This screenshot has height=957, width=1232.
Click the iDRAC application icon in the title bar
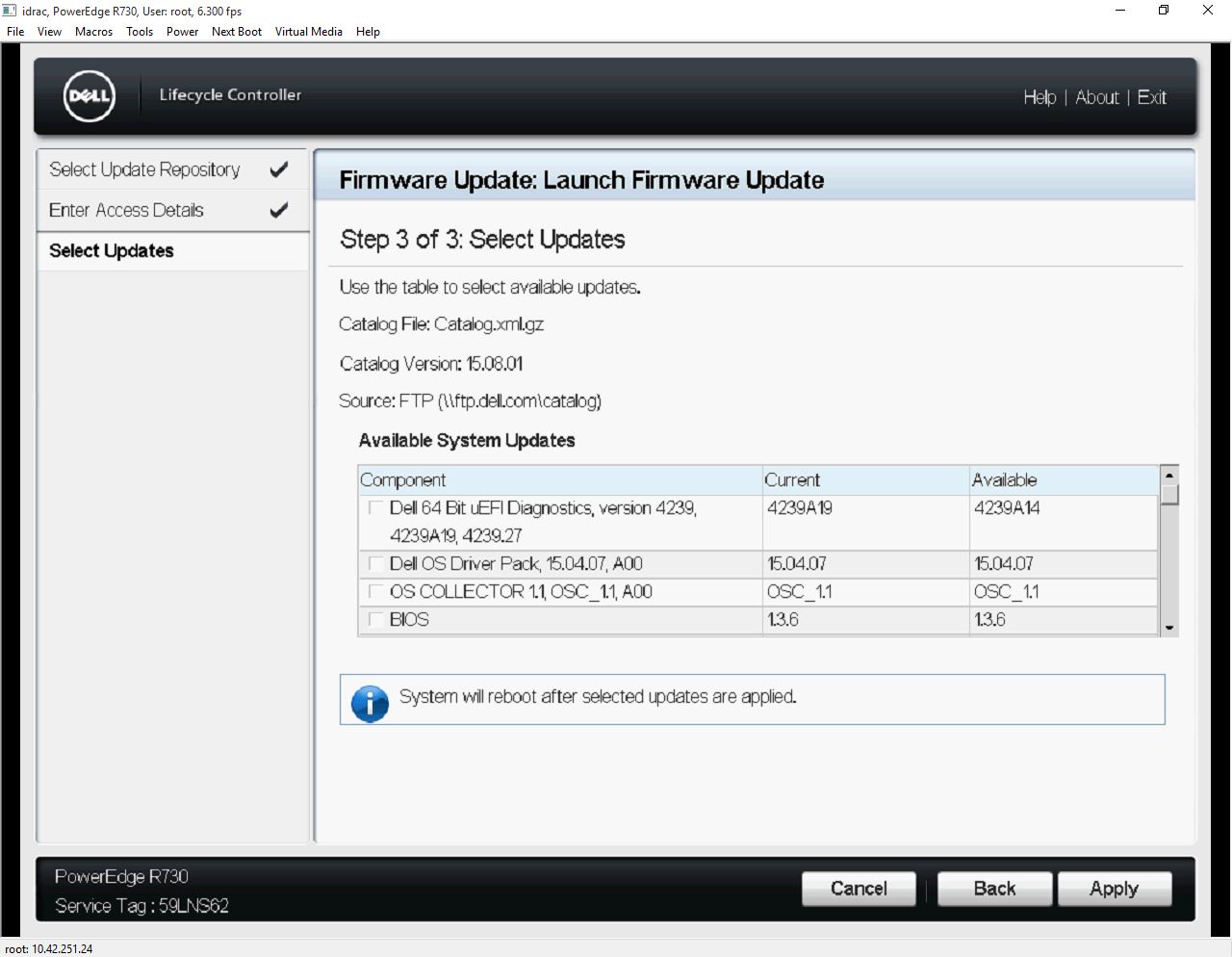(x=10, y=10)
